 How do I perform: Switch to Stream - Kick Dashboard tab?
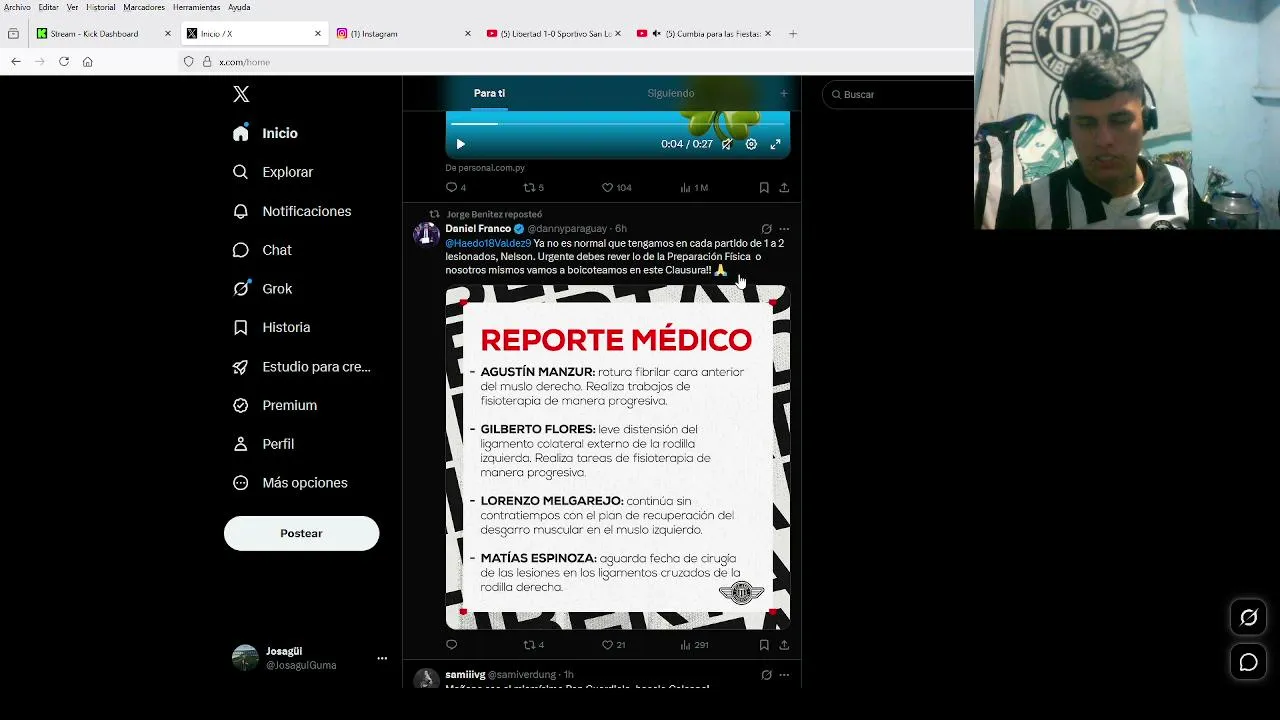pos(104,34)
